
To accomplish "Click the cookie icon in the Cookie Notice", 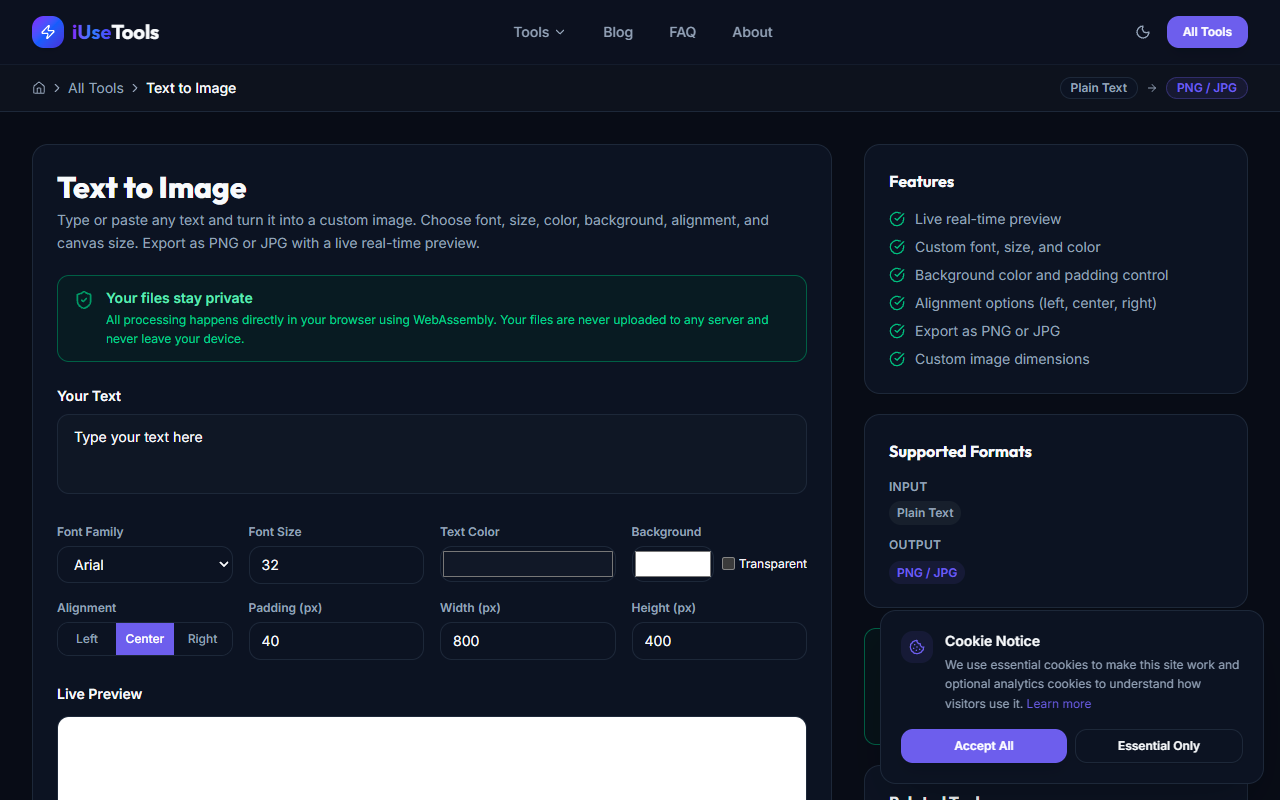I will 916,646.
